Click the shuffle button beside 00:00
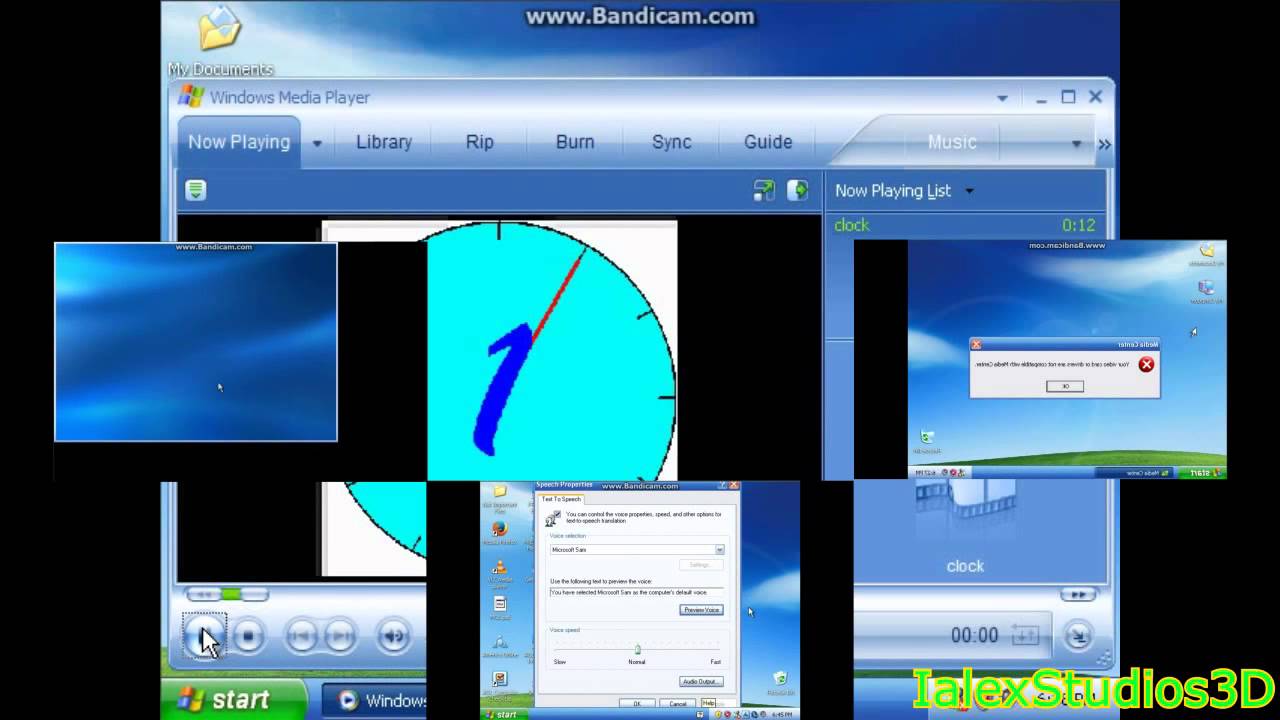 1025,635
